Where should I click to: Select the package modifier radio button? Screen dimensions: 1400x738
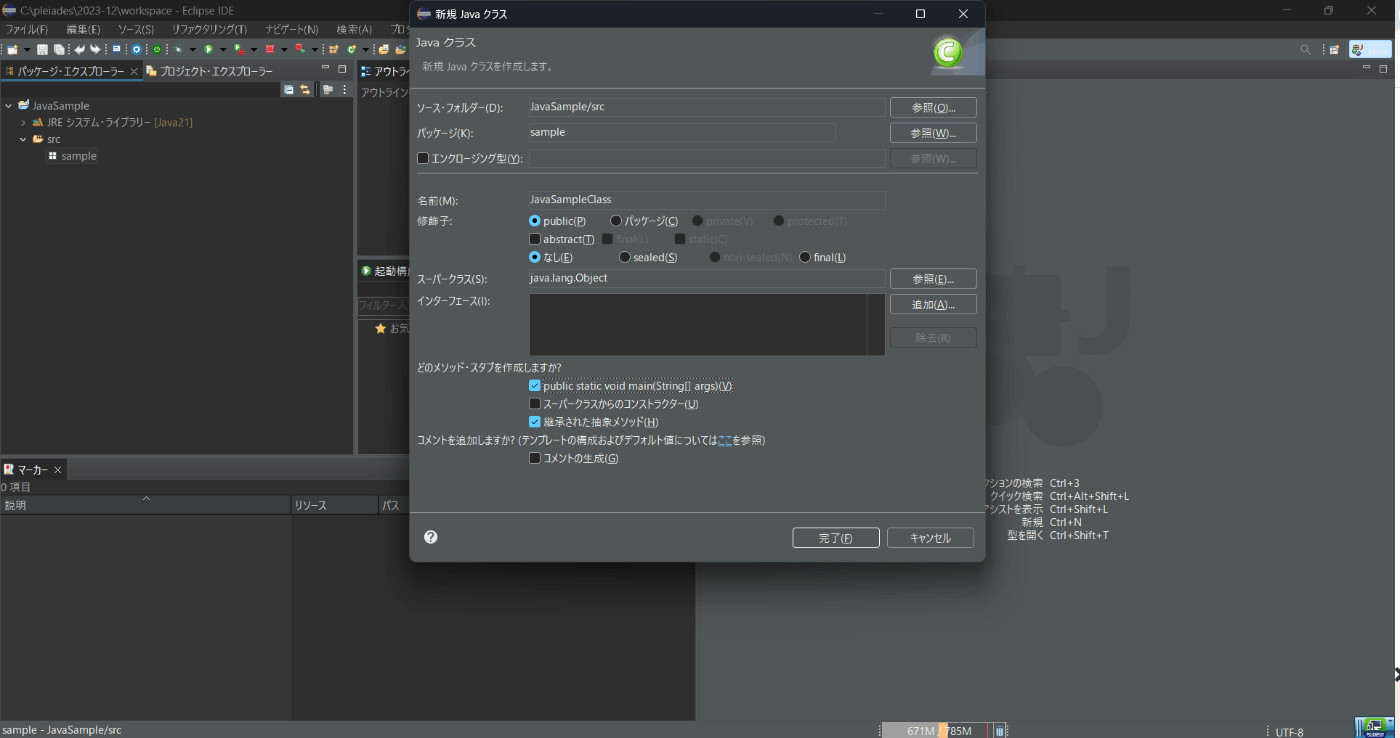[x=616, y=220]
